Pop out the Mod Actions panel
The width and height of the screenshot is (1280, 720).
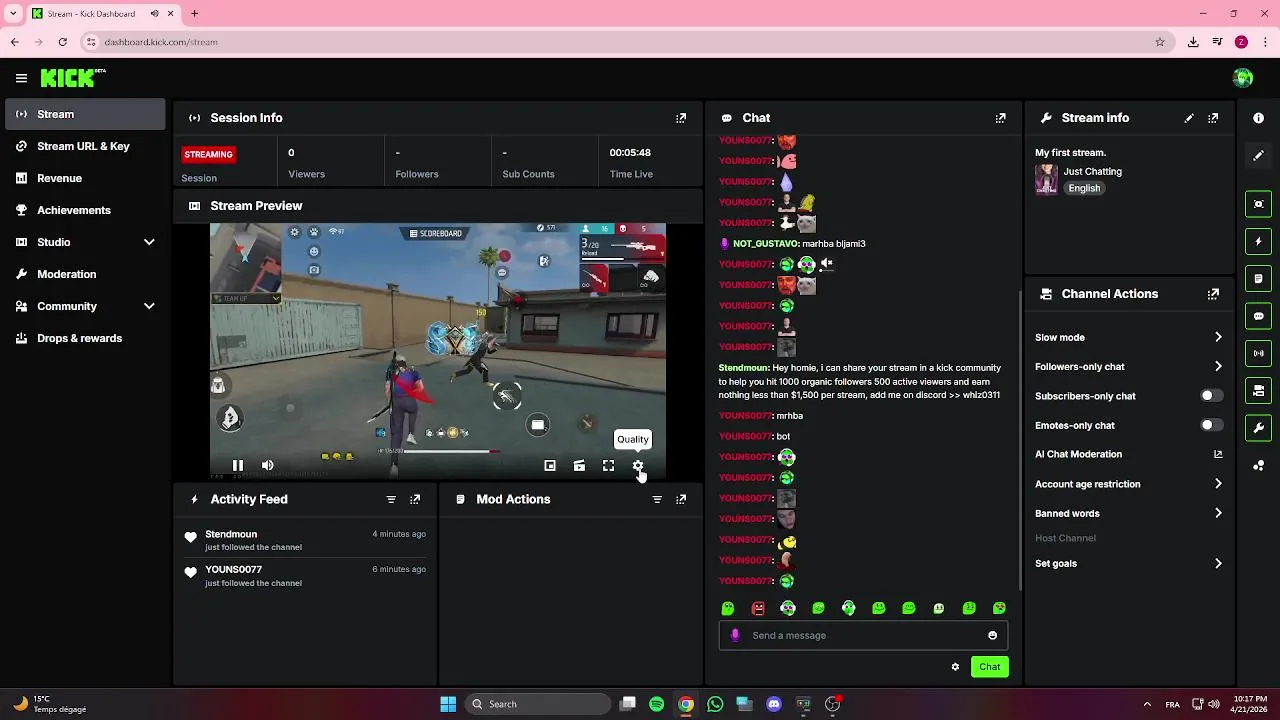[x=681, y=499]
